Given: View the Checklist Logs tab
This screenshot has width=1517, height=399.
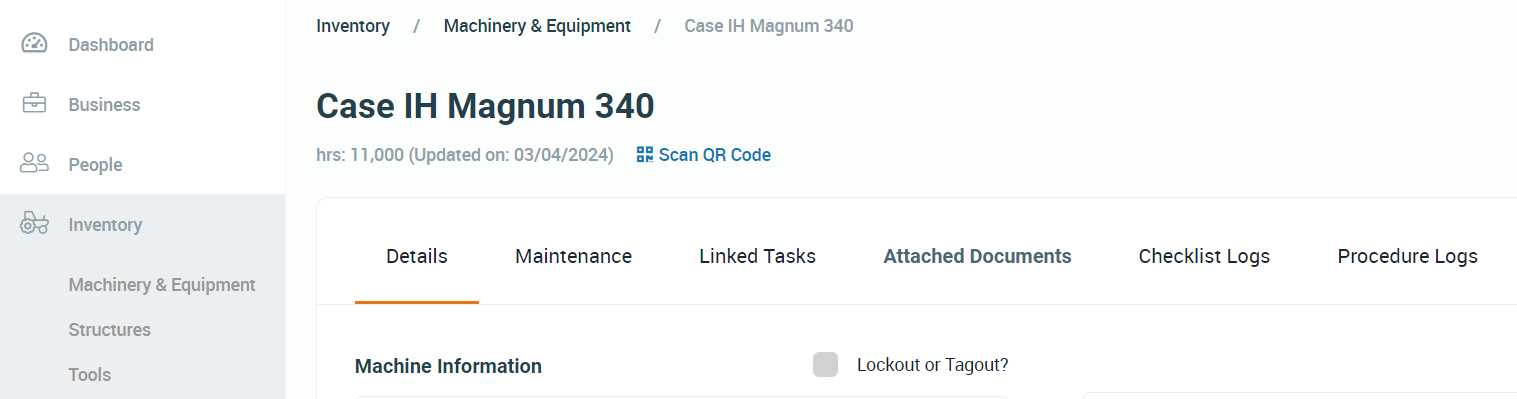Looking at the screenshot, I should coord(1204,256).
